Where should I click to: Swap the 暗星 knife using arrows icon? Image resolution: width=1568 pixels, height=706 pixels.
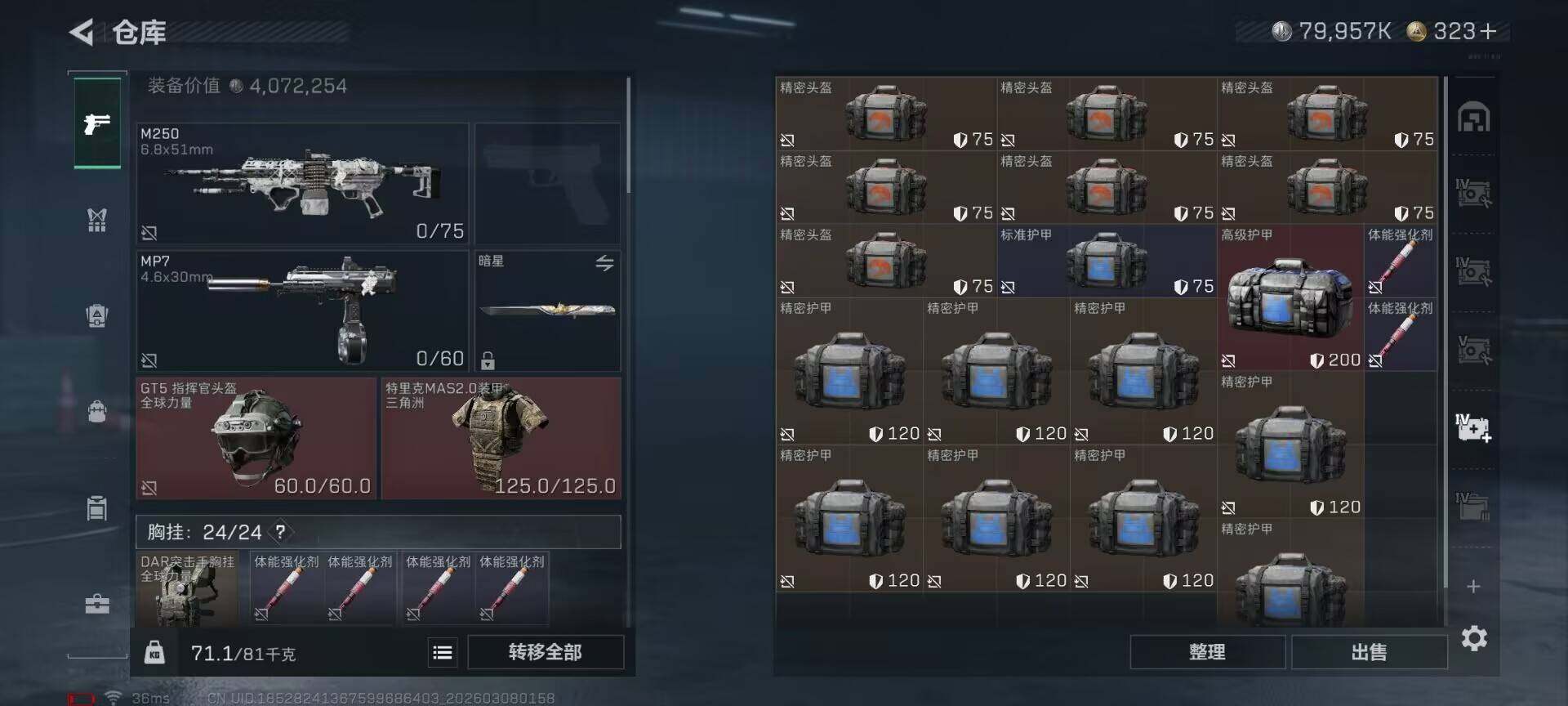604,263
